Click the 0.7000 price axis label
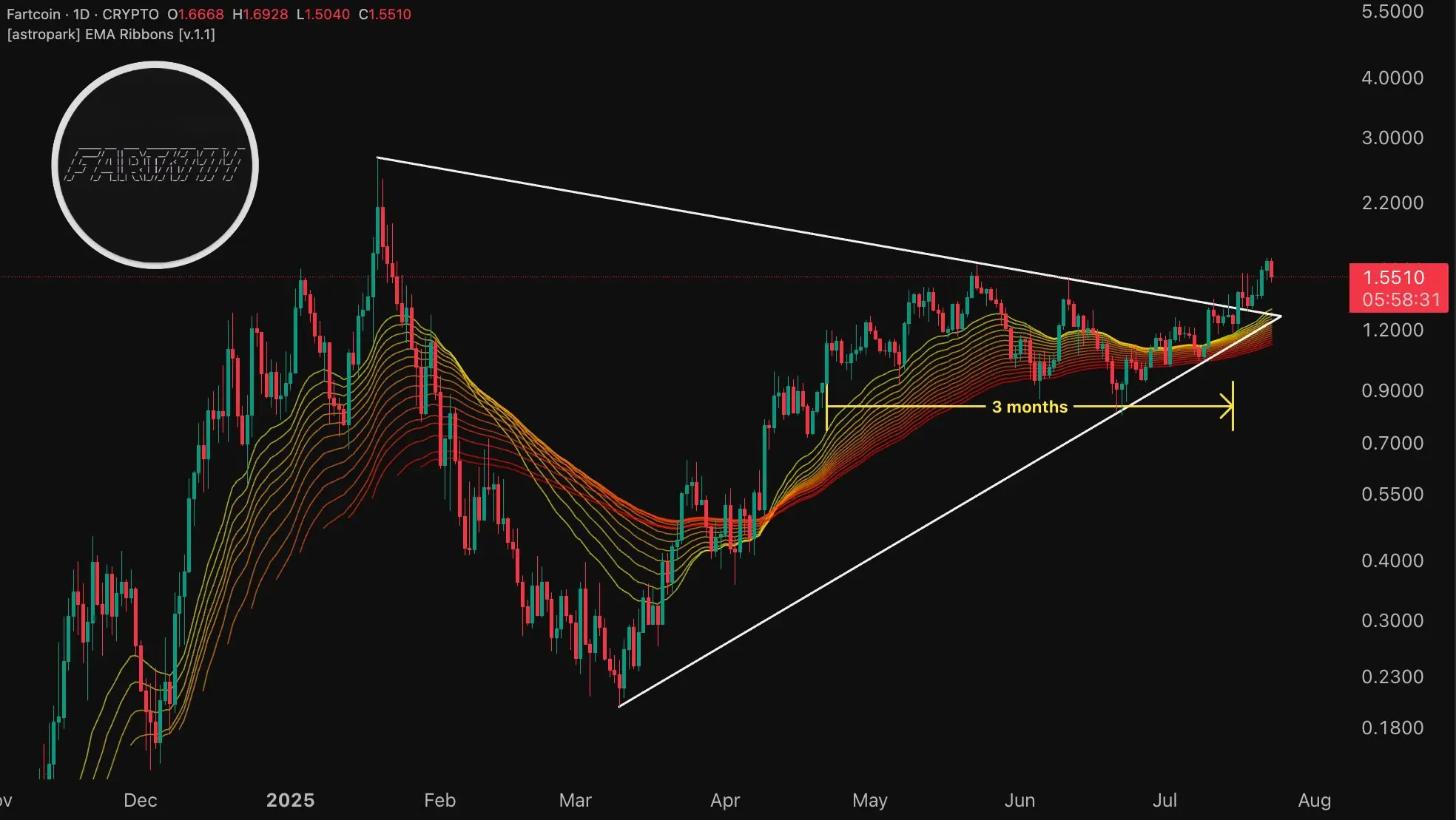Viewport: 1456px width, 820px height. tap(1392, 443)
